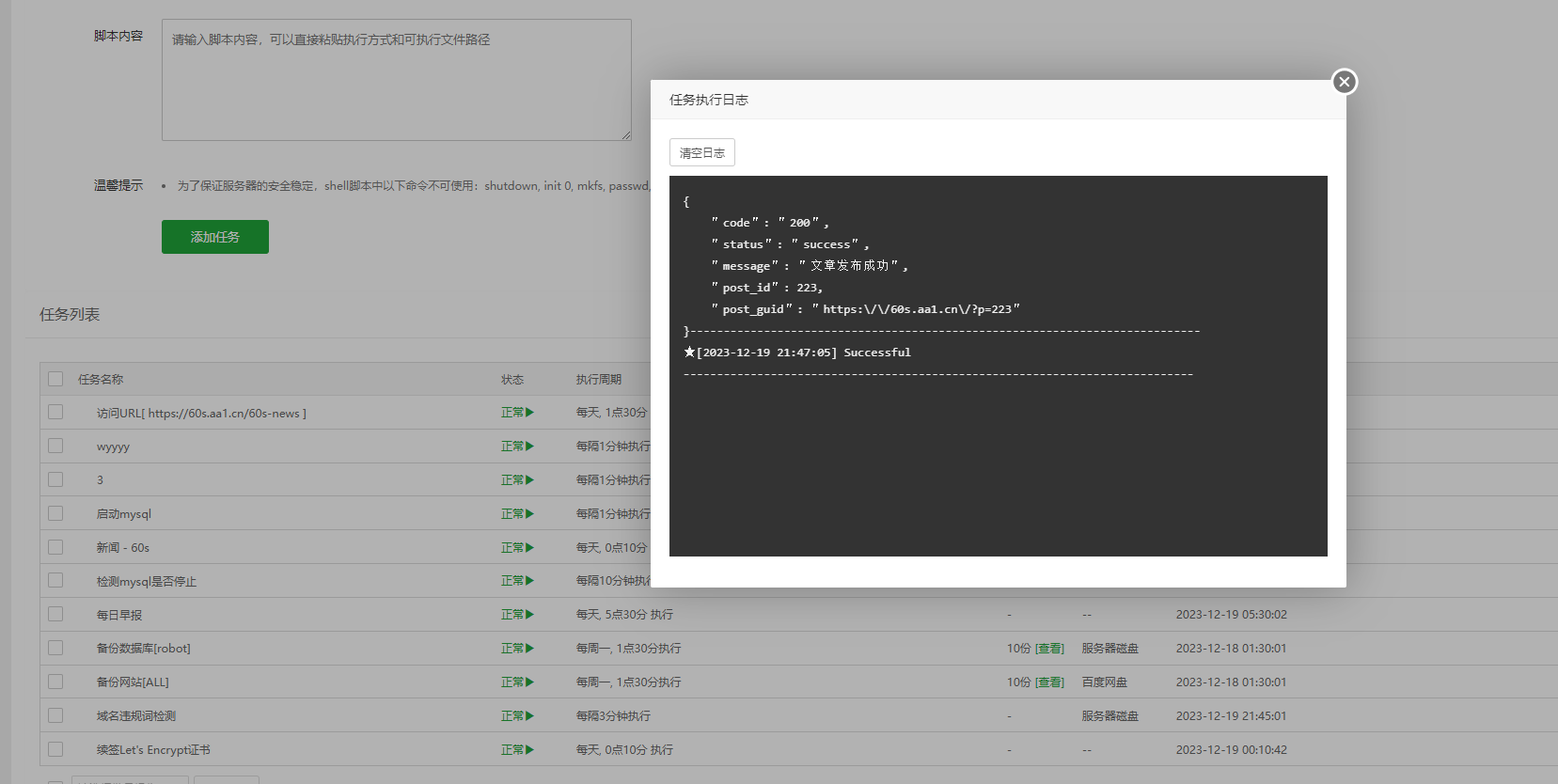This screenshot has width=1558, height=784.
Task: Close the task execution log dialog
Action: (1344, 82)
